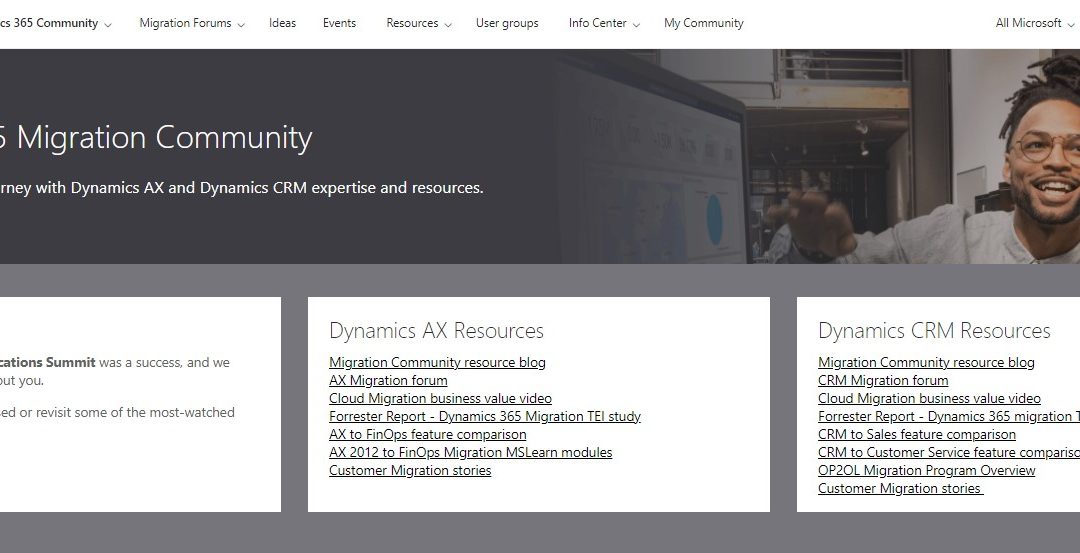The width and height of the screenshot is (1080, 553).
Task: Click the Dynamics AX Resources heading
Action: 436,331
